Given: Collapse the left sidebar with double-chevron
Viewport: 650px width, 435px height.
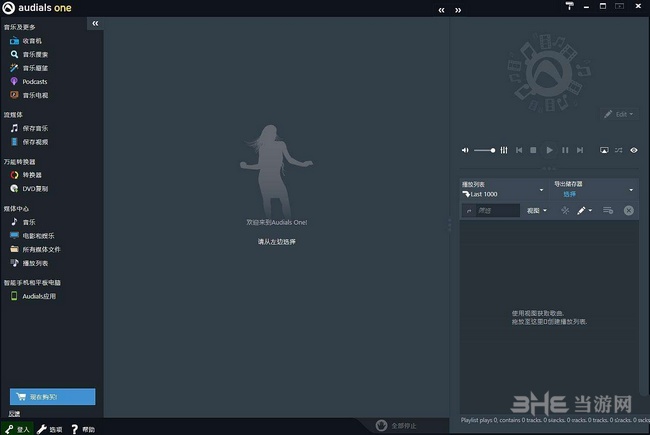Looking at the screenshot, I should (x=95, y=23).
